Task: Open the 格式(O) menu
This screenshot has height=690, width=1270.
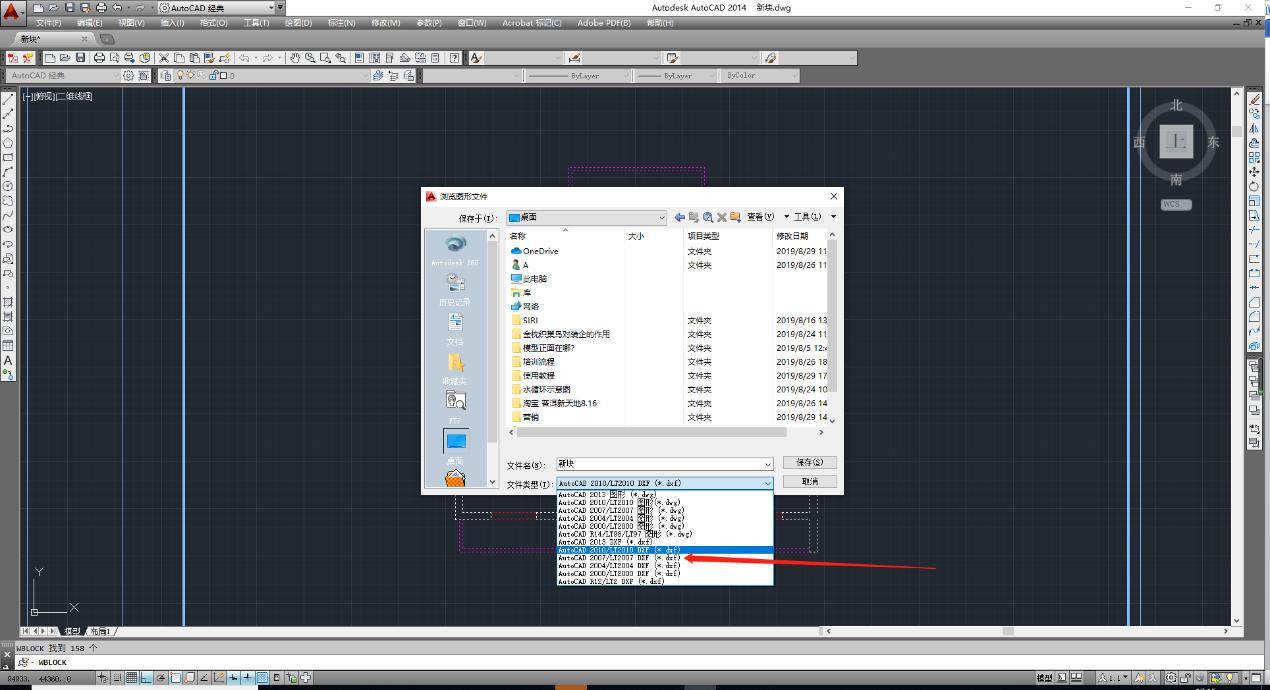Action: (x=213, y=22)
